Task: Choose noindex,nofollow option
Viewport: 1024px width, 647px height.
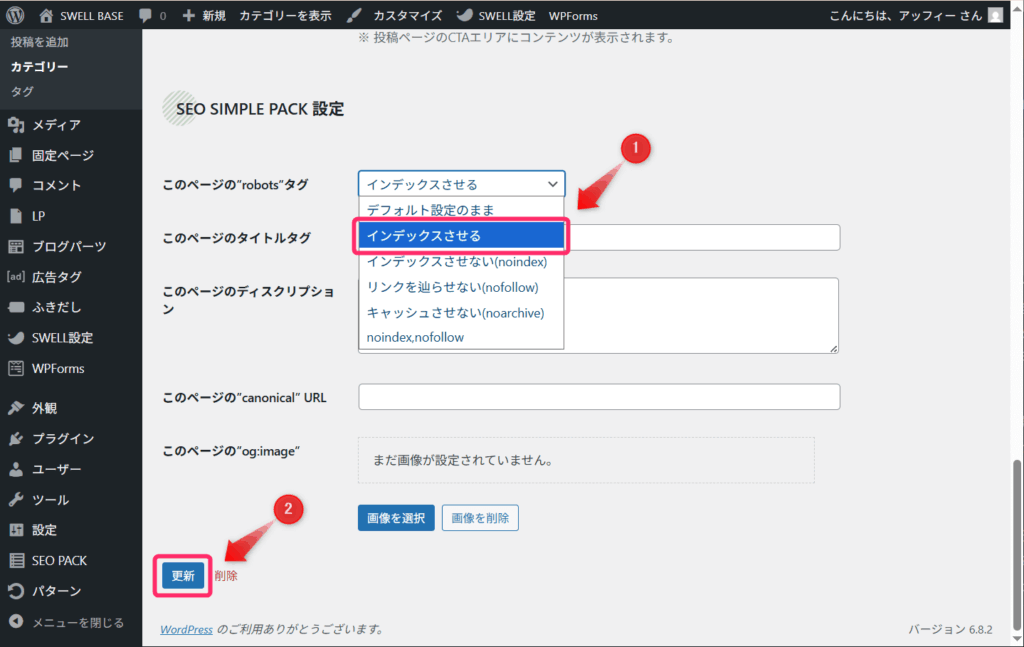Action: pos(461,338)
